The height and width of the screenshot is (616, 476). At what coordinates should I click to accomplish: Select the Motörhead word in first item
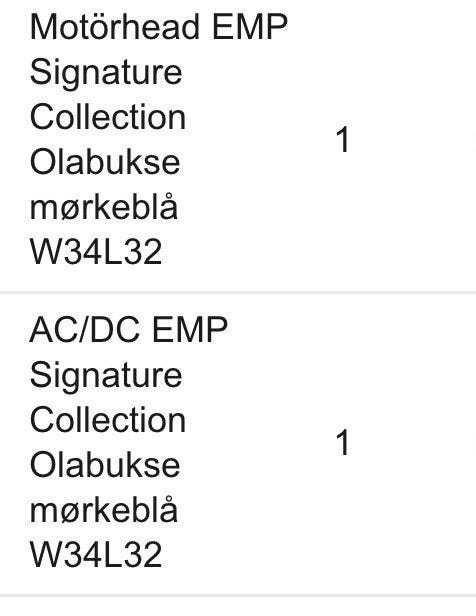(115, 27)
